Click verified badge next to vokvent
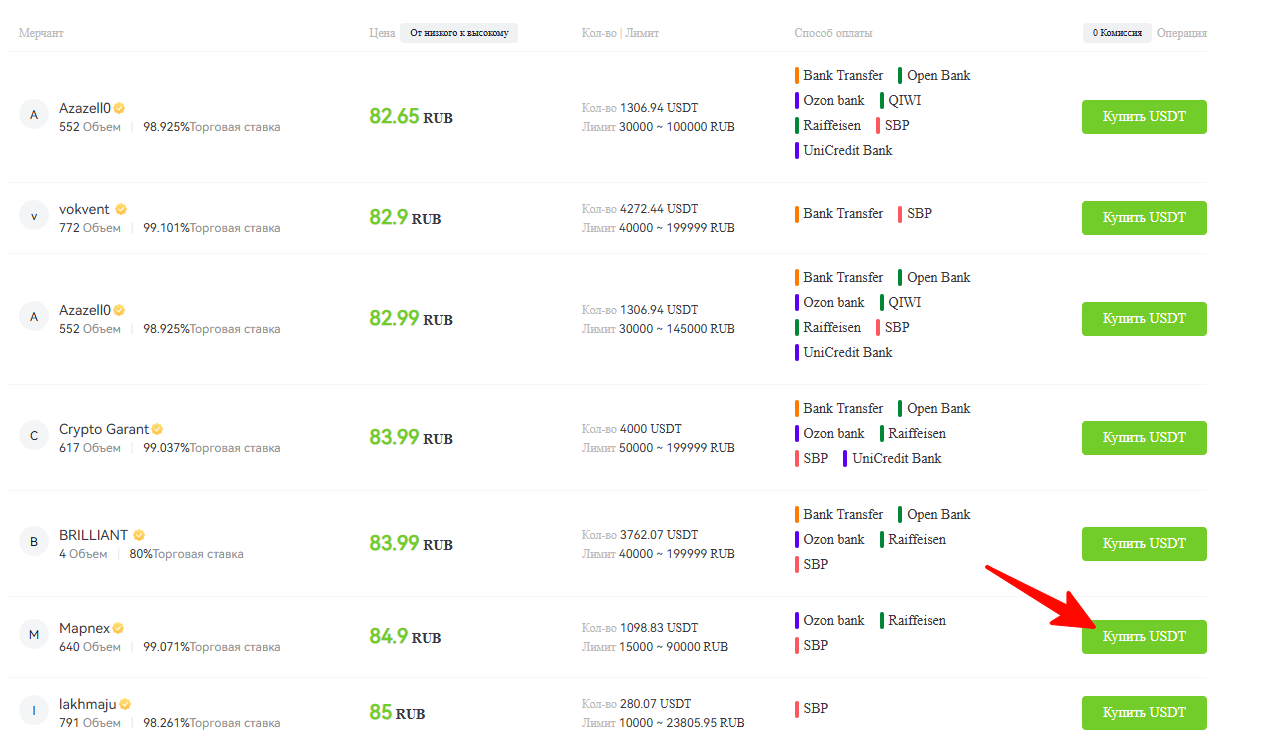Screen dimensions: 1269x748 121,209
